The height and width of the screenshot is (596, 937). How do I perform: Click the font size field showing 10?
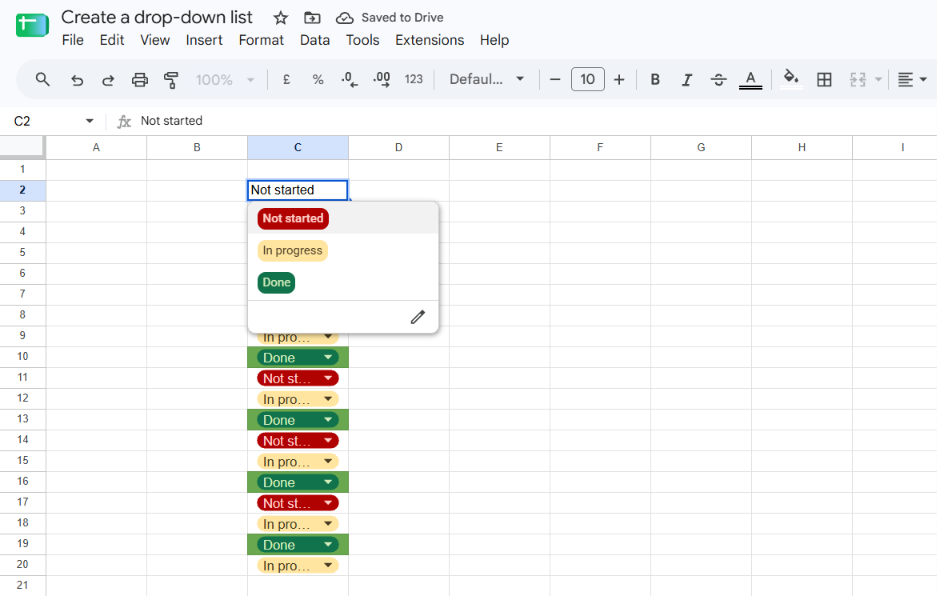pyautogui.click(x=587, y=79)
